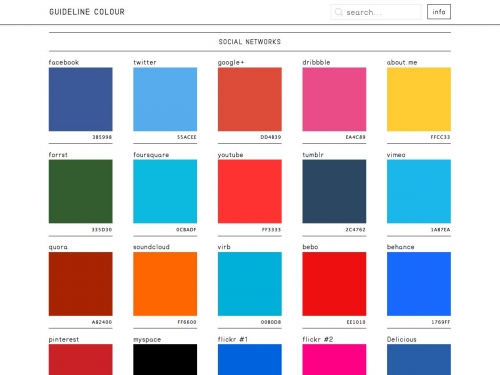Click the Delicious name label

[402, 339]
